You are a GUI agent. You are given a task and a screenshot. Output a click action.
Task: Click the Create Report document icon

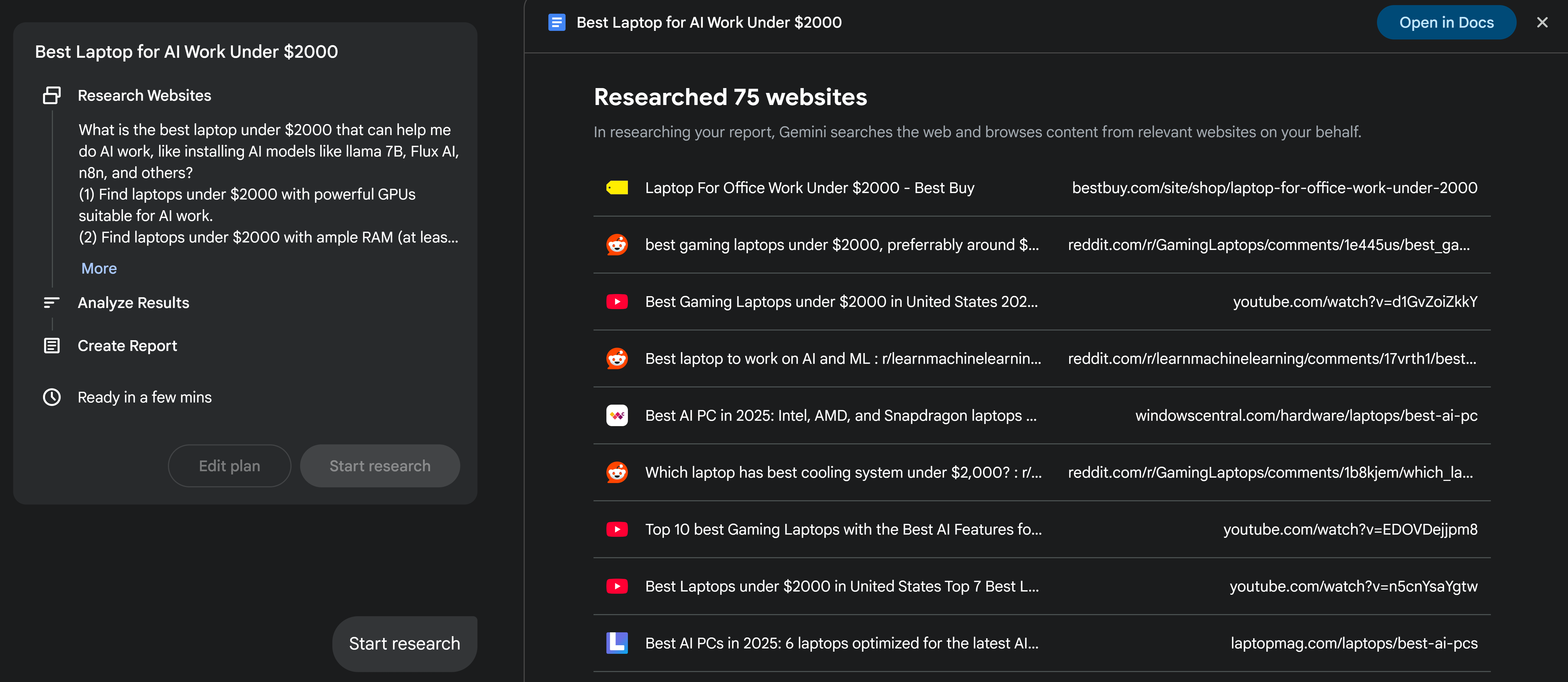point(52,346)
